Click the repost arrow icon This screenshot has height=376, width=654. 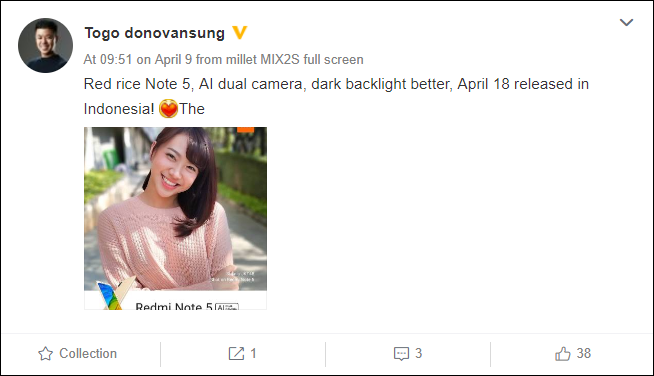coord(236,353)
